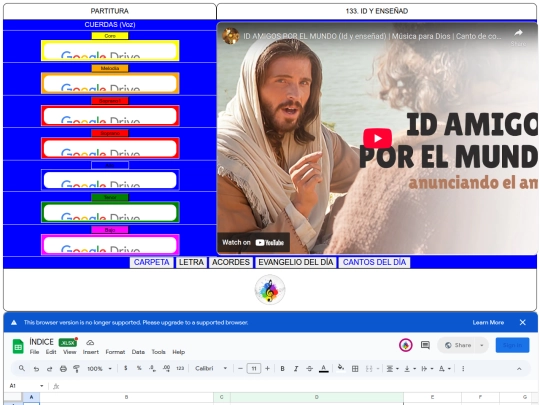Decrease font size with the minus button

point(240,368)
